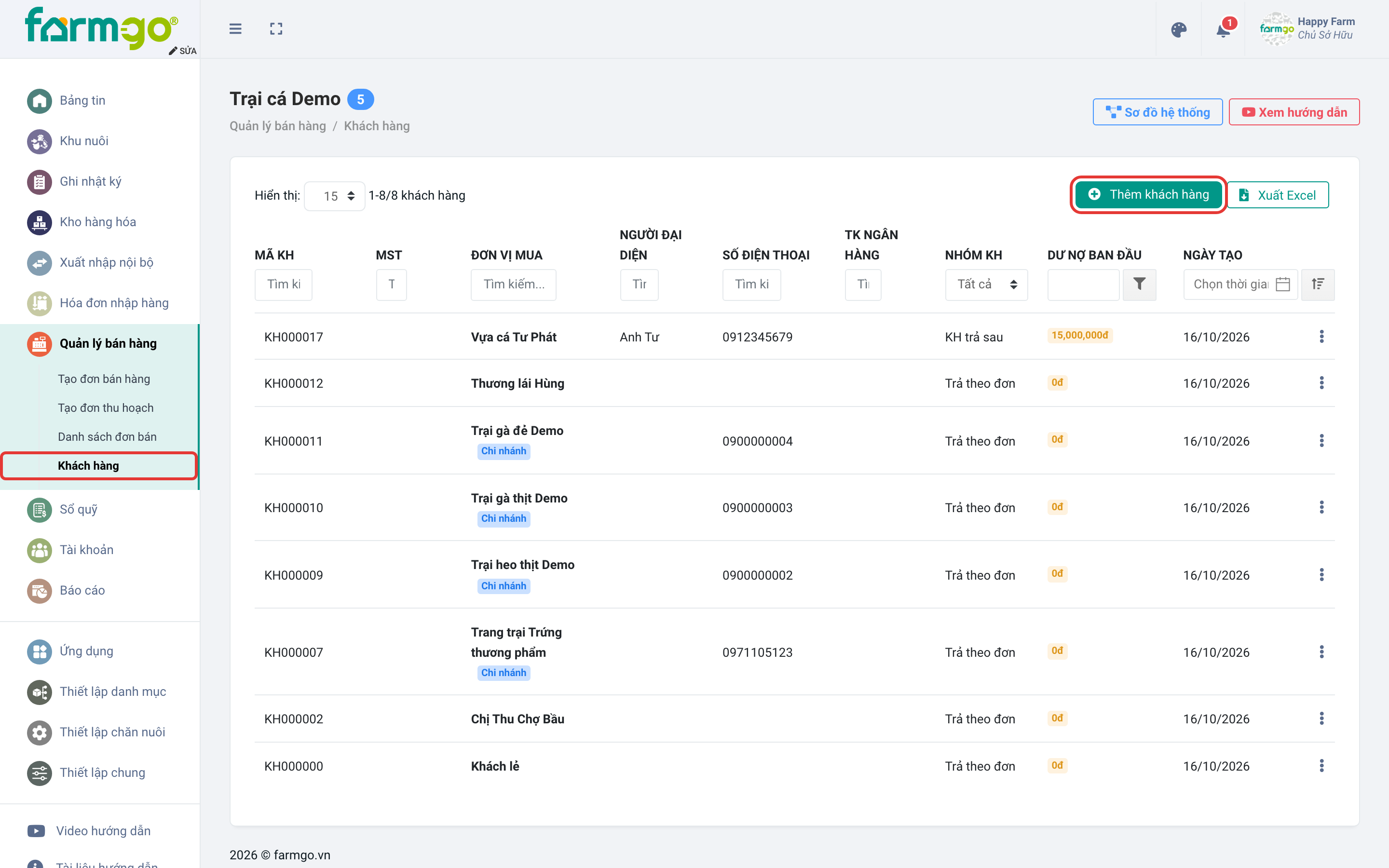
Task: Click Xuất Excel button
Action: [1278, 195]
